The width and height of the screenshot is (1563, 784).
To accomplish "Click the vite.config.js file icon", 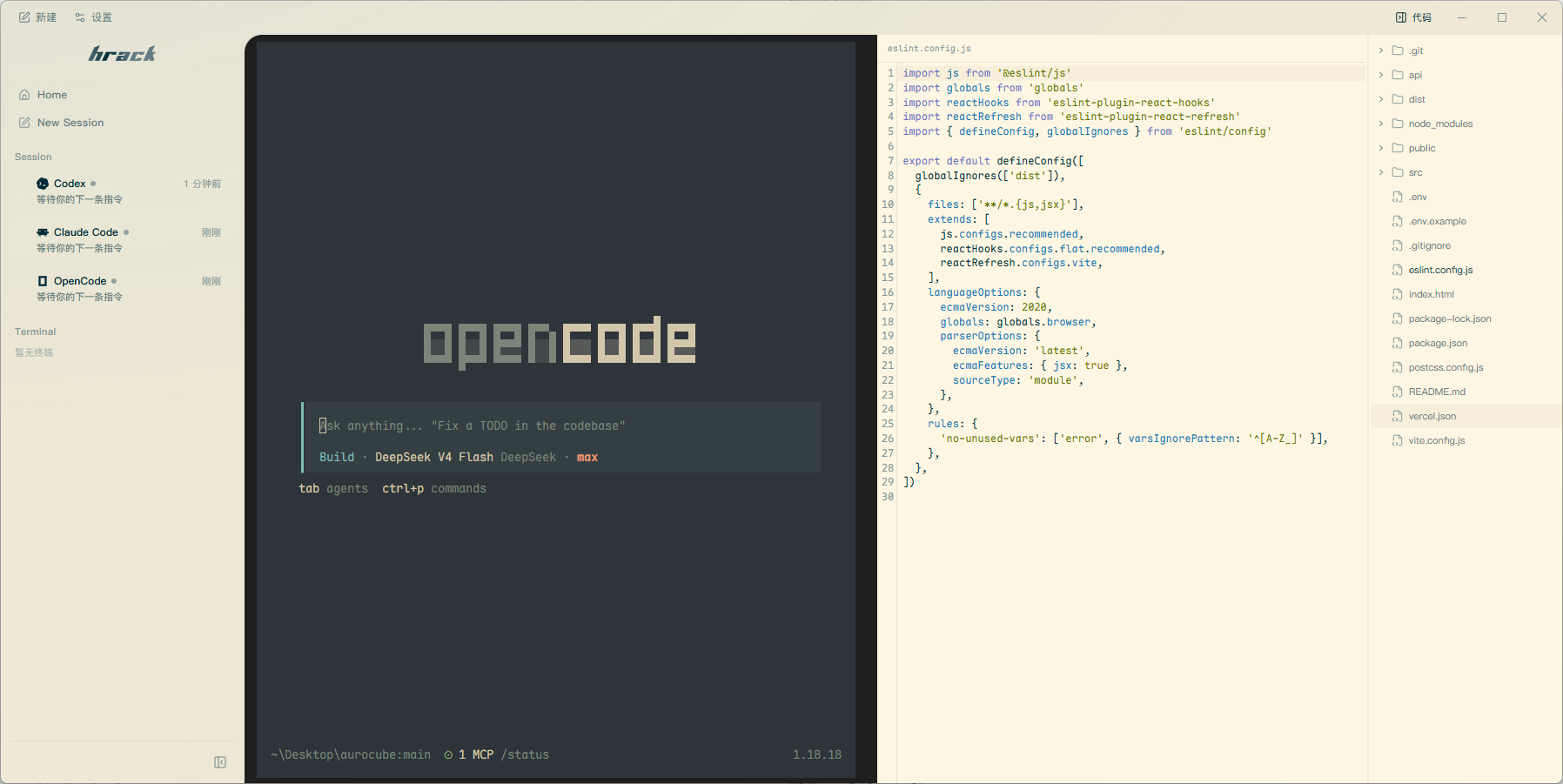I will pyautogui.click(x=1398, y=440).
